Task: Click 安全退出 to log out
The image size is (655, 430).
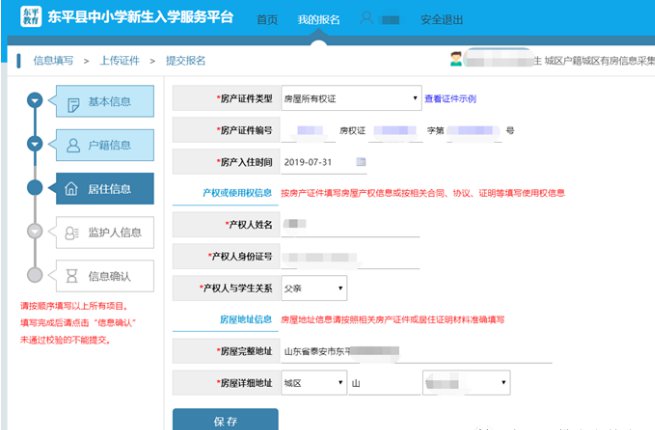Action: point(441,20)
